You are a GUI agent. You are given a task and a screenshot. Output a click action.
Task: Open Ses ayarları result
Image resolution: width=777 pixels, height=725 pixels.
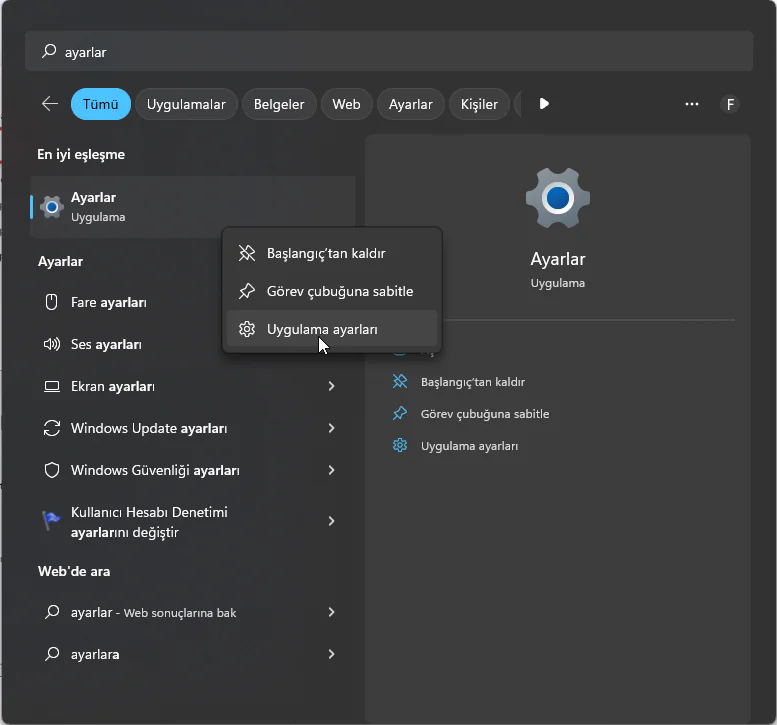click(106, 344)
